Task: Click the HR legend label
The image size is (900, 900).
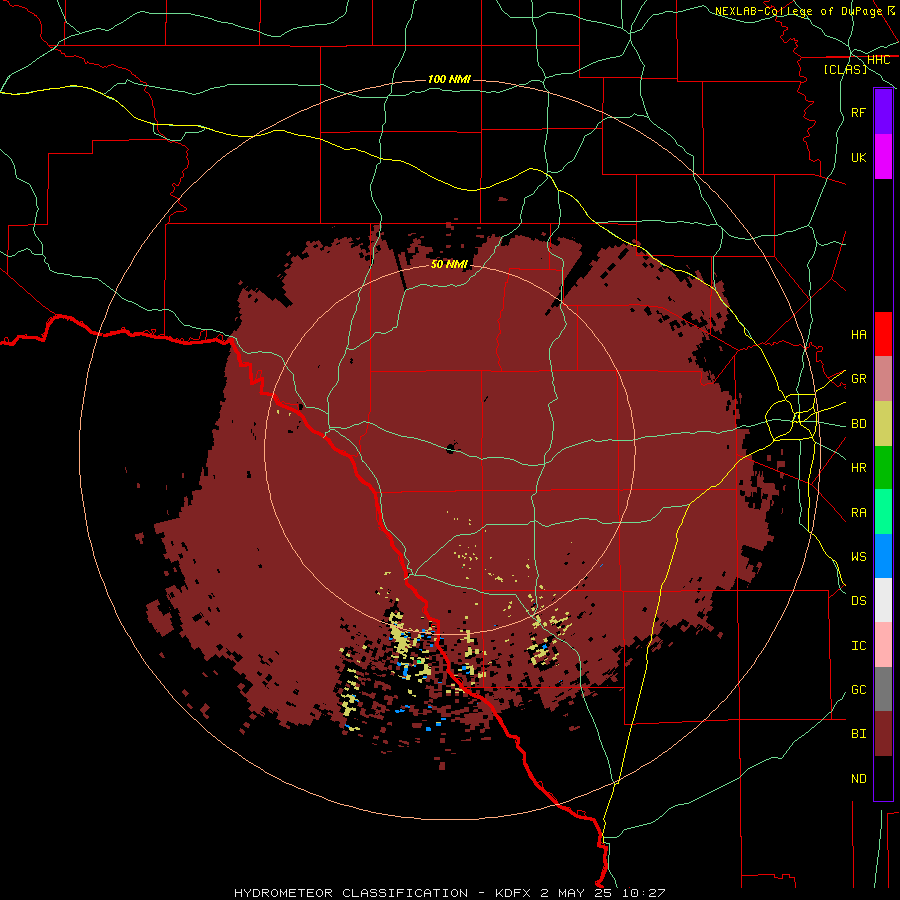Action: pyautogui.click(x=858, y=468)
